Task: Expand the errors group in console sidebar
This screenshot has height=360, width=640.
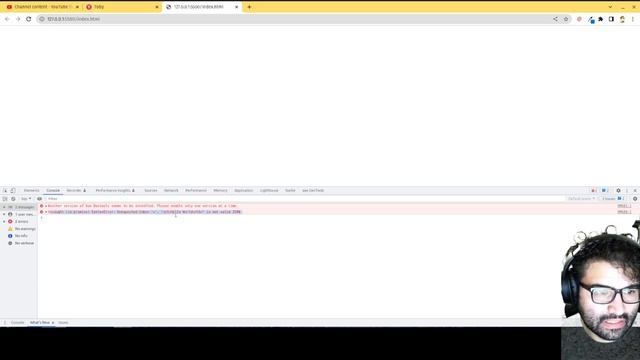Action: point(4,222)
